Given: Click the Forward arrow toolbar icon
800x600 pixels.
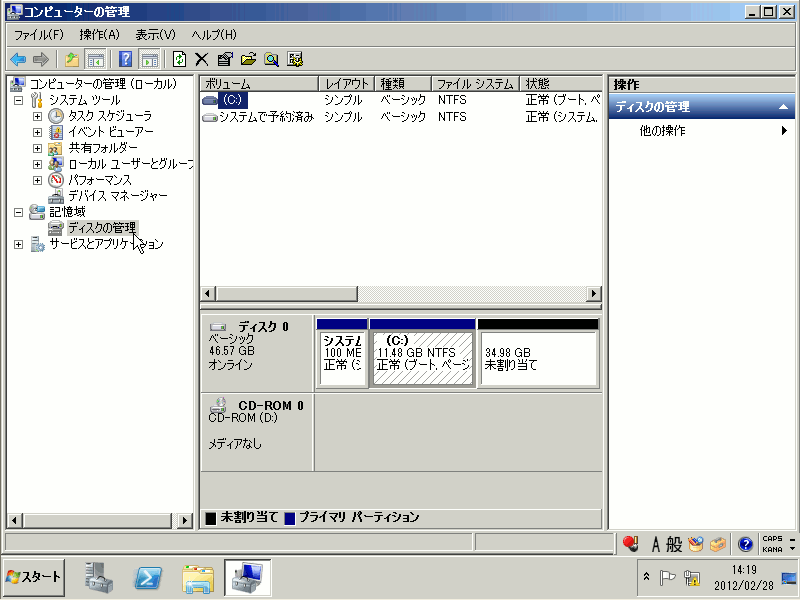Looking at the screenshot, I should [40, 60].
